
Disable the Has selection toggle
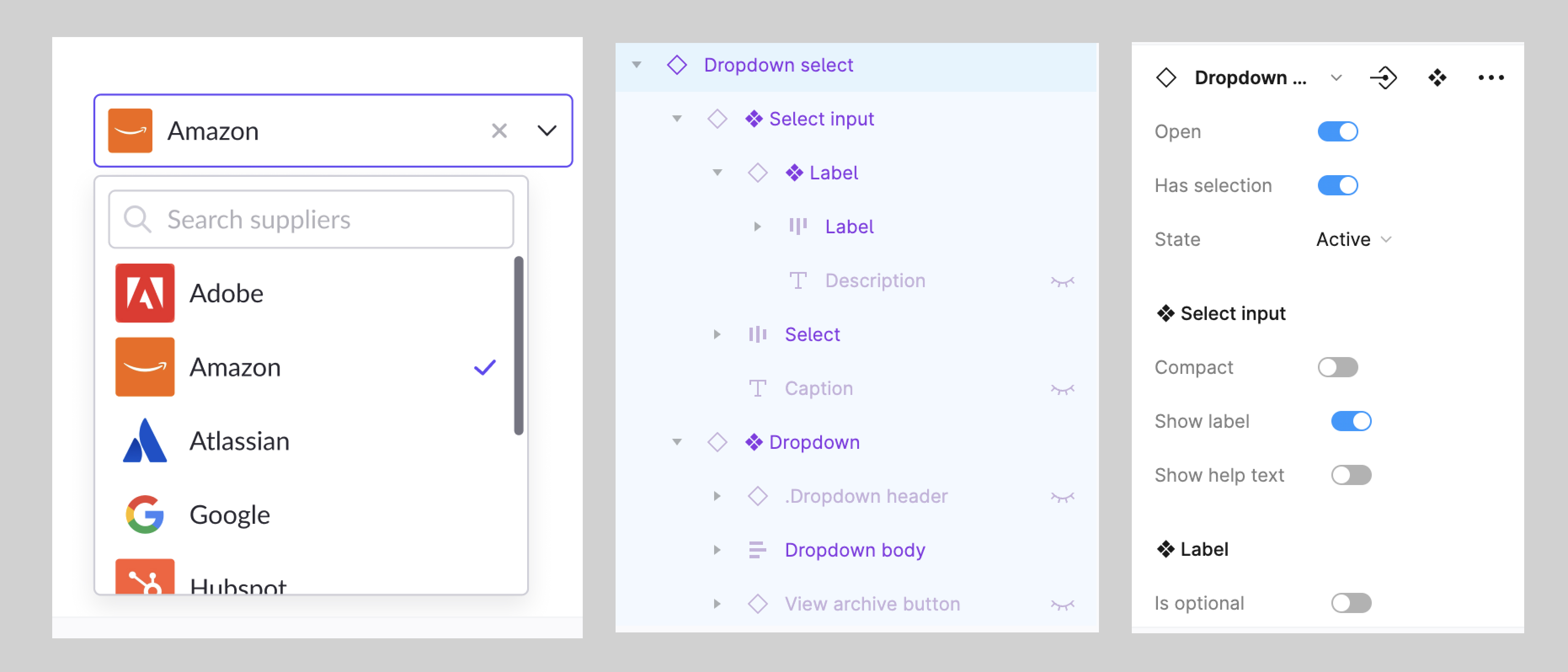click(x=1337, y=186)
